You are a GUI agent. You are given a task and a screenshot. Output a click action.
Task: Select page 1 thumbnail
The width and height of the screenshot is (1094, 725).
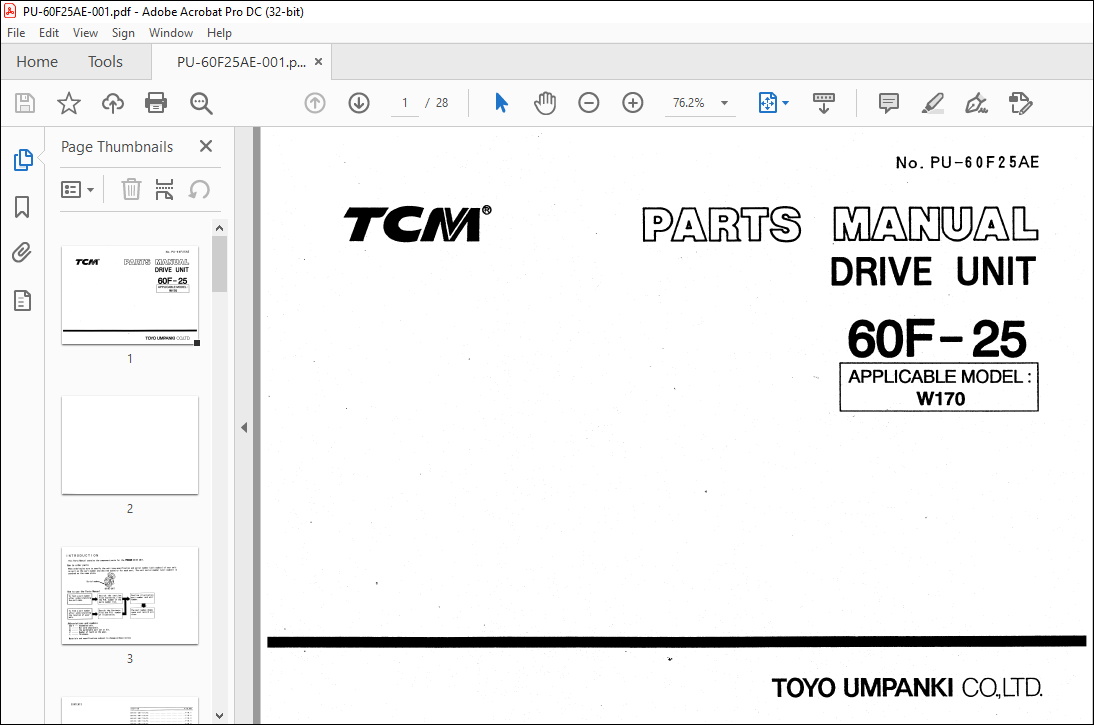(x=130, y=295)
